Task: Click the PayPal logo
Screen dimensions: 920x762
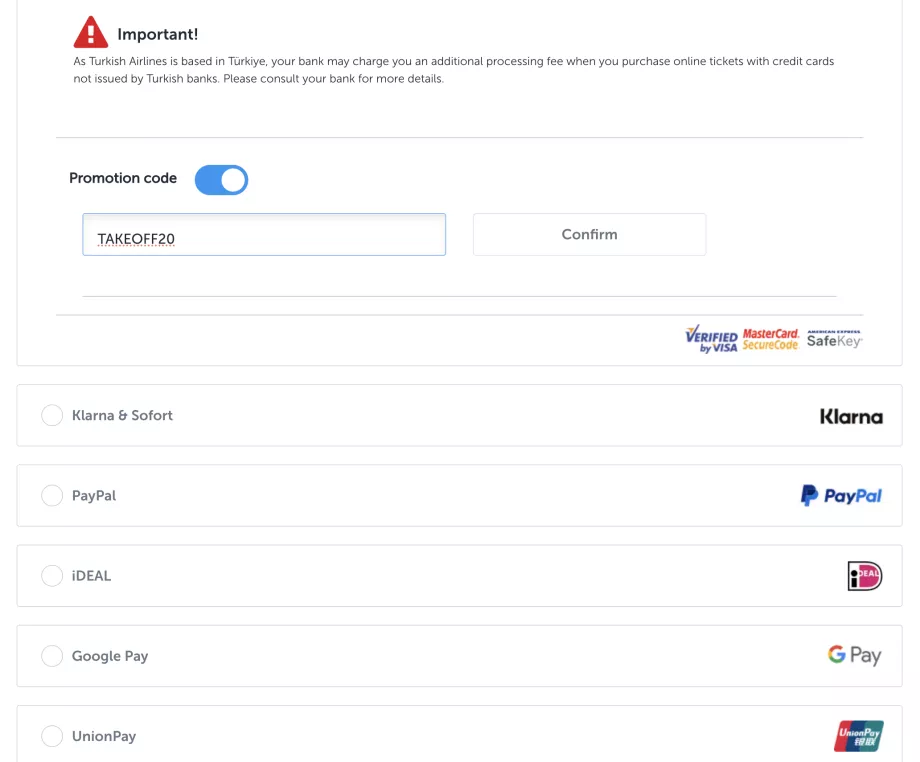Action: point(841,495)
